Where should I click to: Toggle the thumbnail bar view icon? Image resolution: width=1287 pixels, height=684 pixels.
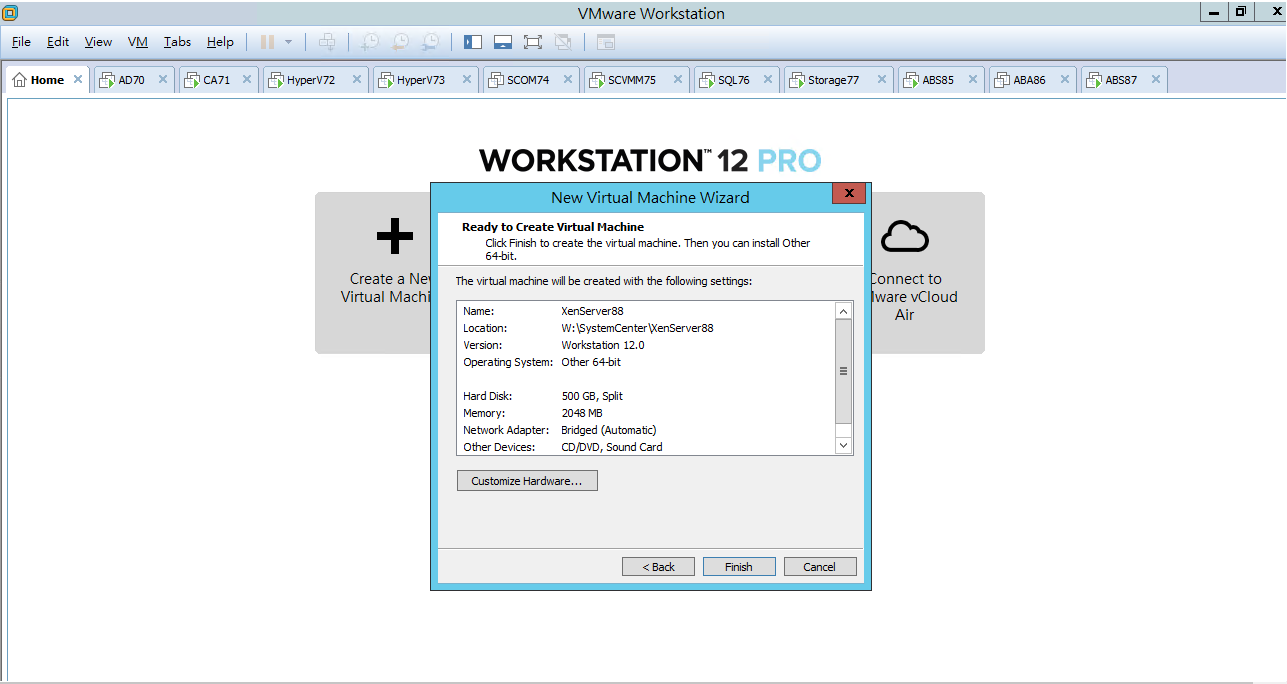(503, 42)
